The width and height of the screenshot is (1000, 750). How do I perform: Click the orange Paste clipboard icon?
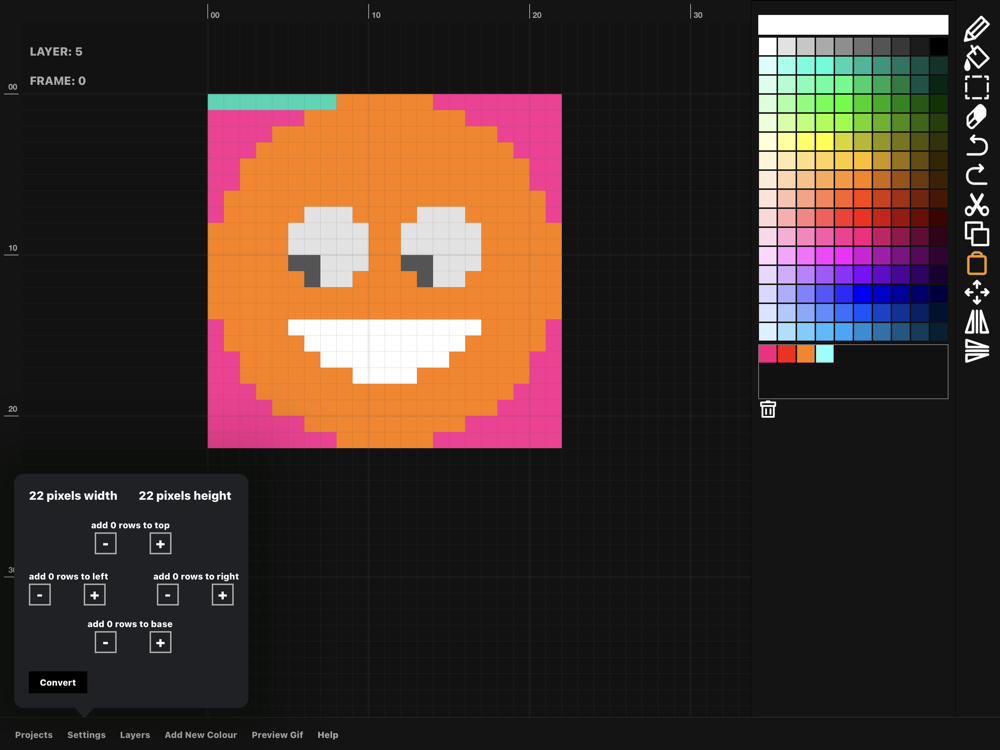pos(976,263)
